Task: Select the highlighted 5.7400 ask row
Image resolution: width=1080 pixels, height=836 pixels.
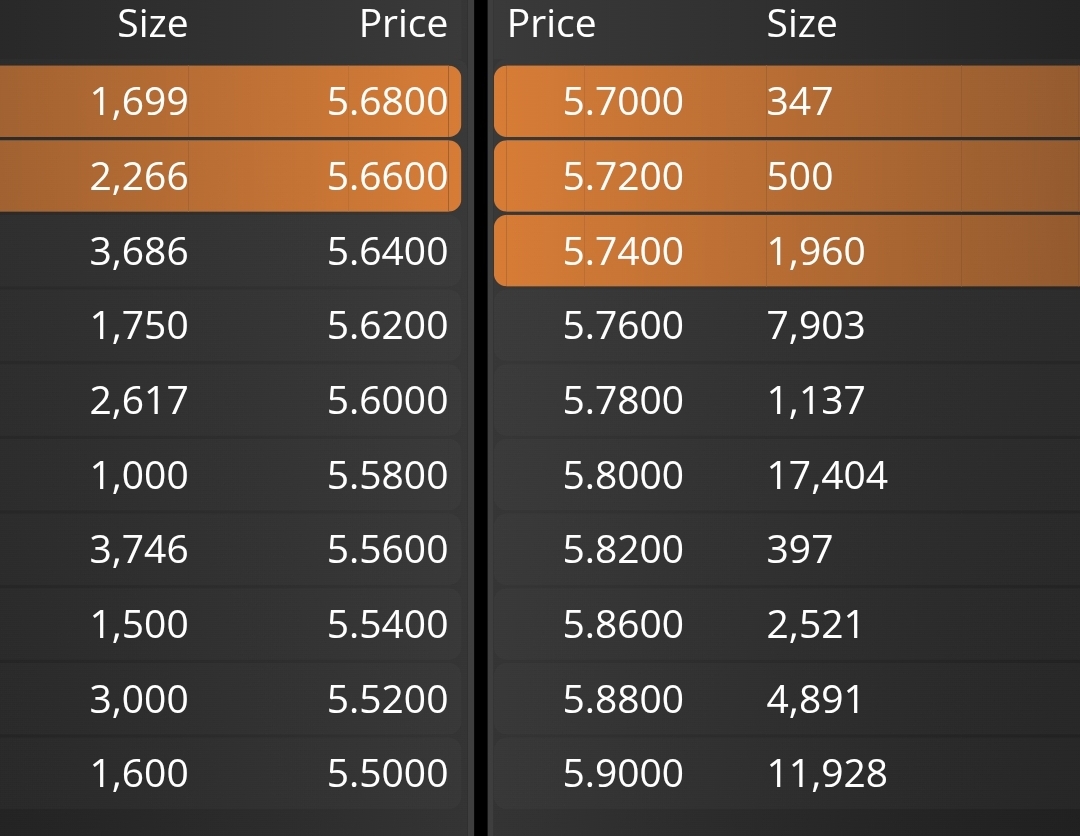Action: 787,251
